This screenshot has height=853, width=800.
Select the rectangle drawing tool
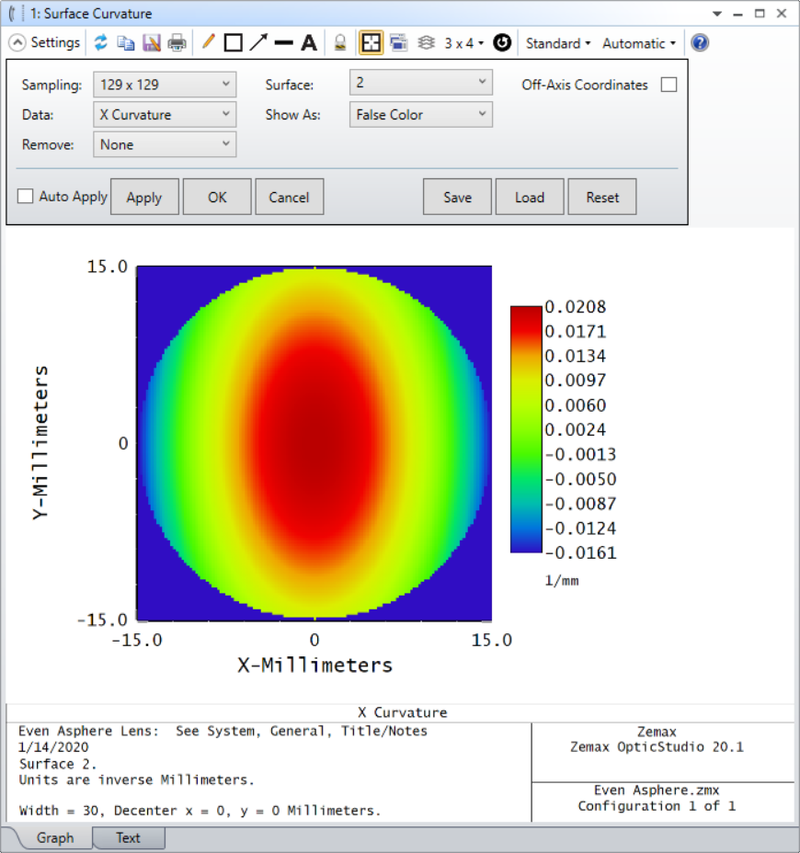(x=233, y=43)
